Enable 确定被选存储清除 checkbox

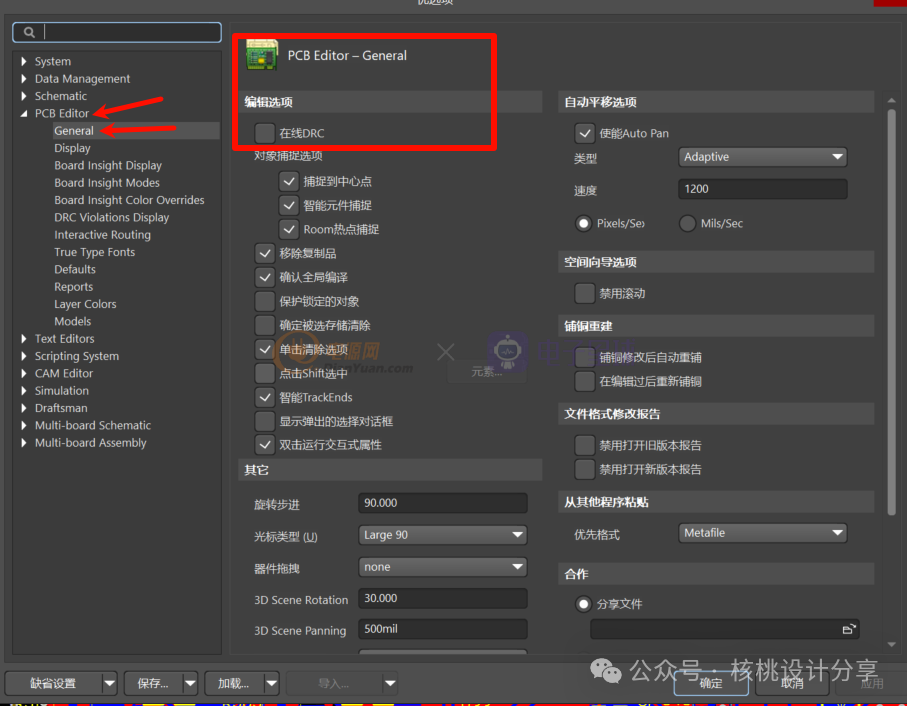pos(264,326)
